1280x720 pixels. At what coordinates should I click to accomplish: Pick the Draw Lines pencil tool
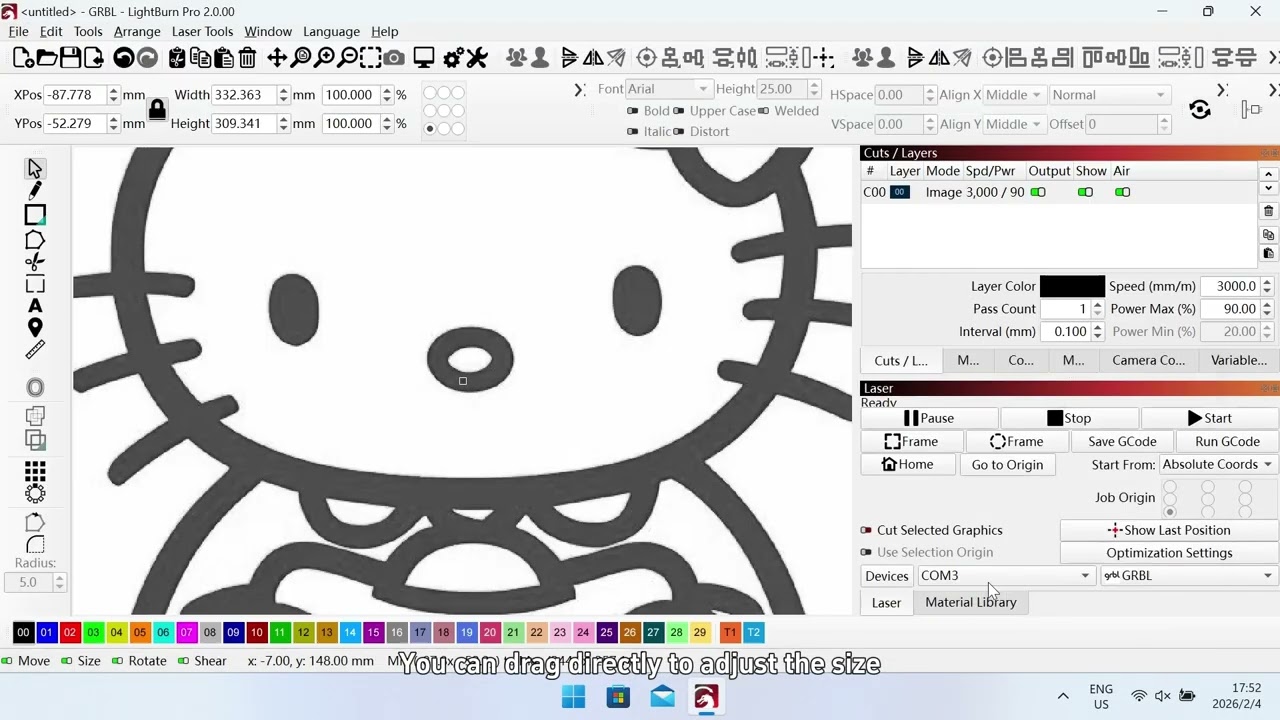[x=35, y=190]
